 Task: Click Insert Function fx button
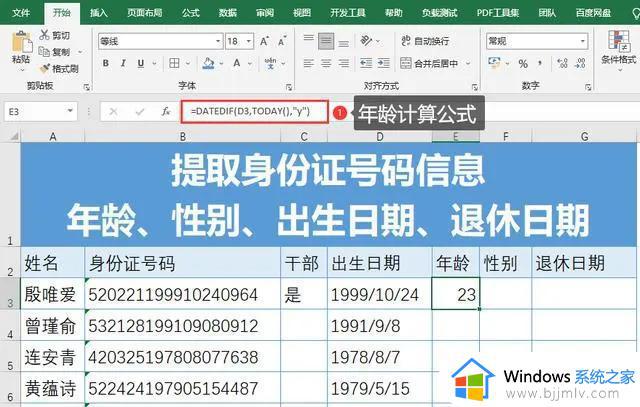tap(166, 111)
